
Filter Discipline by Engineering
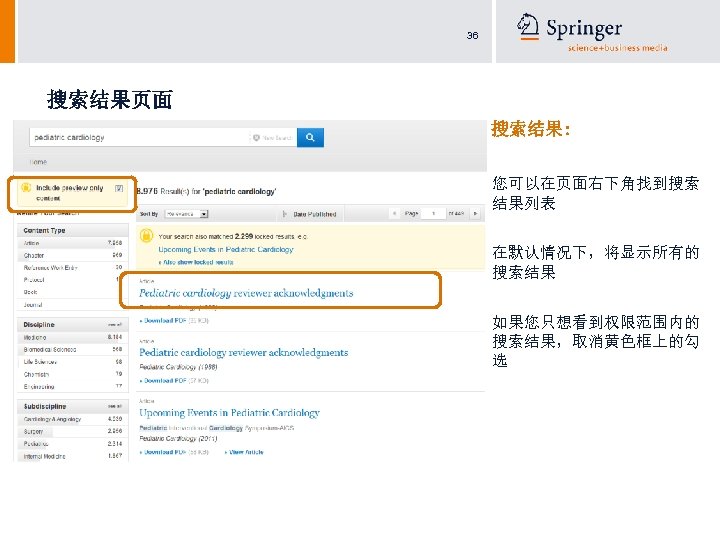click(73, 387)
